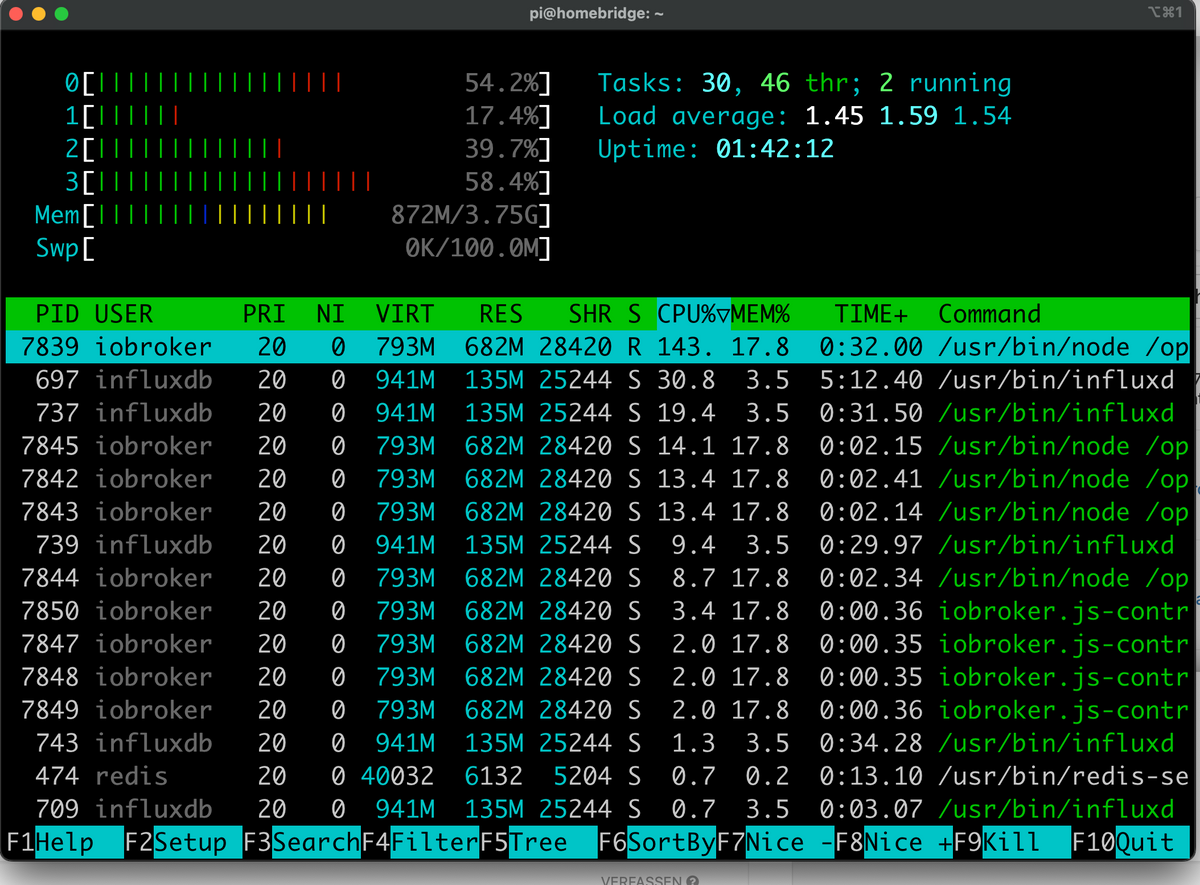Click the 5:12.40 TIME+ value
This screenshot has height=885, width=1200.
(x=871, y=380)
